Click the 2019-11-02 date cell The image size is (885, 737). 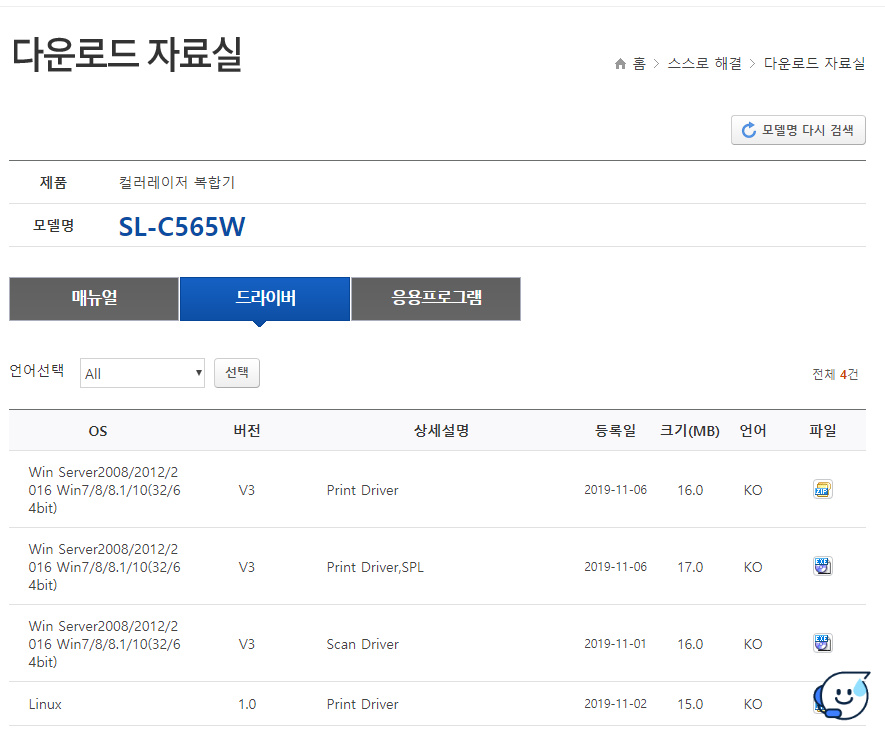coord(615,704)
